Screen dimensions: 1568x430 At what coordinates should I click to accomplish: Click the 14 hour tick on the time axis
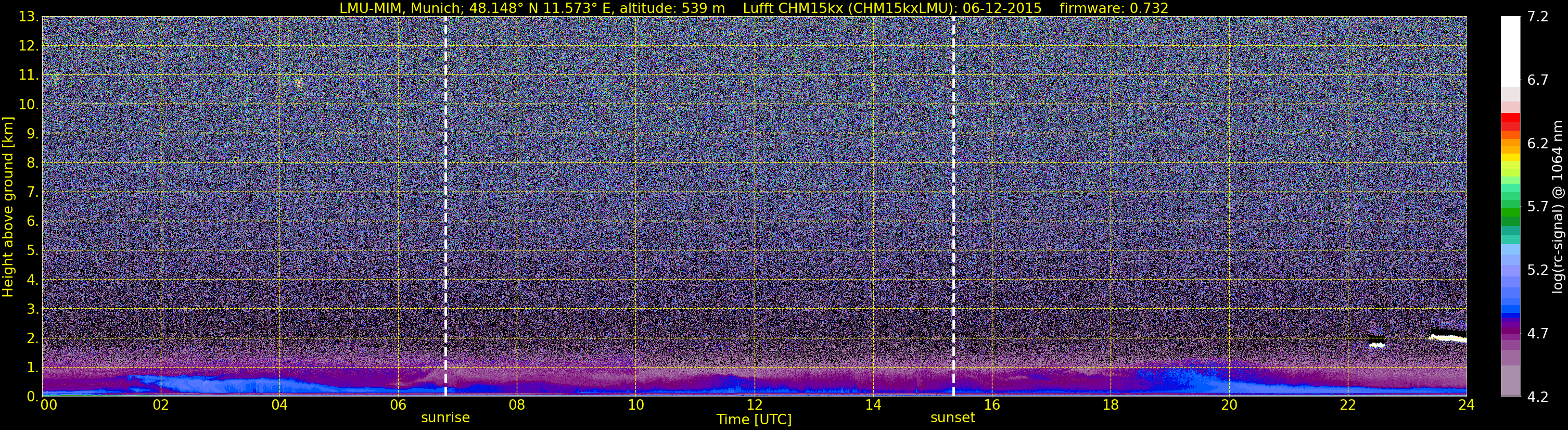coord(873,406)
